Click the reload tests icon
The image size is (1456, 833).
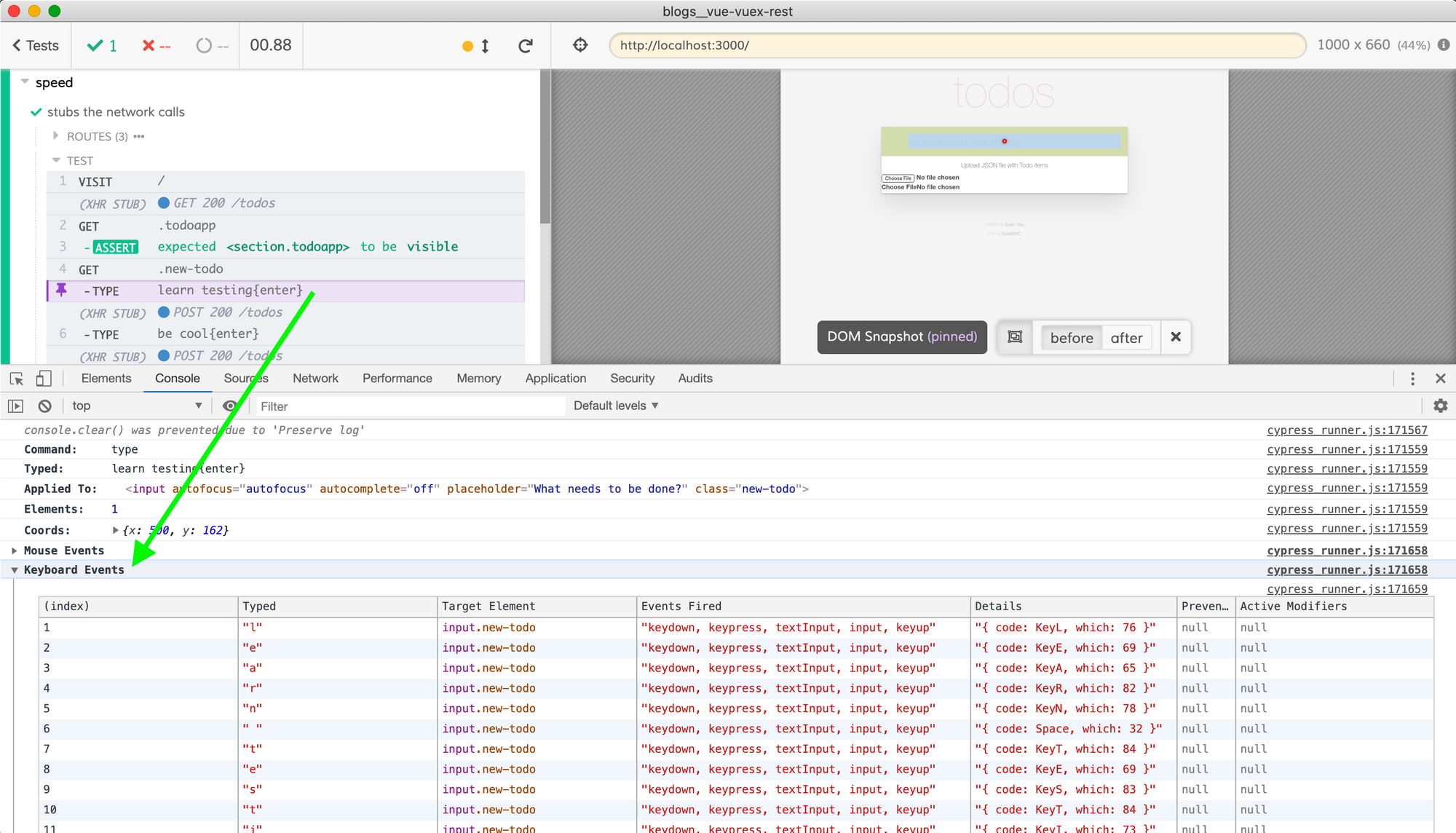pos(525,46)
